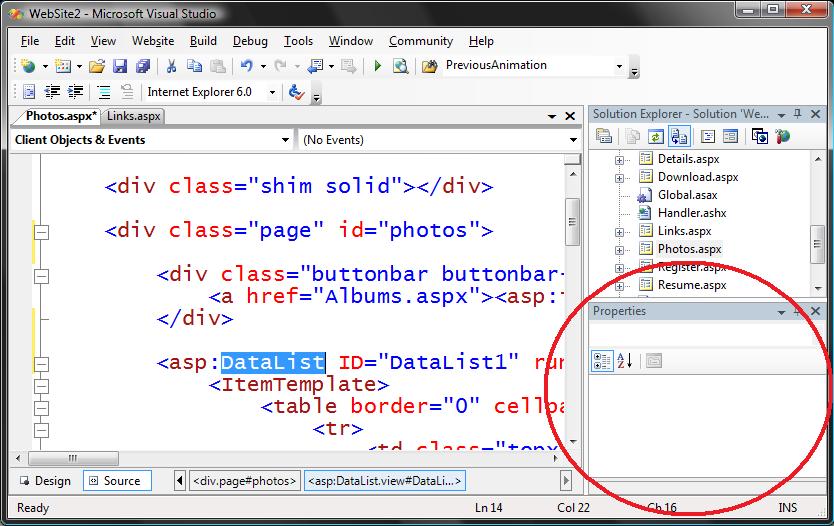This screenshot has height=526, width=834.
Task: Expand the Download.aspx tree node
Action: [619, 178]
